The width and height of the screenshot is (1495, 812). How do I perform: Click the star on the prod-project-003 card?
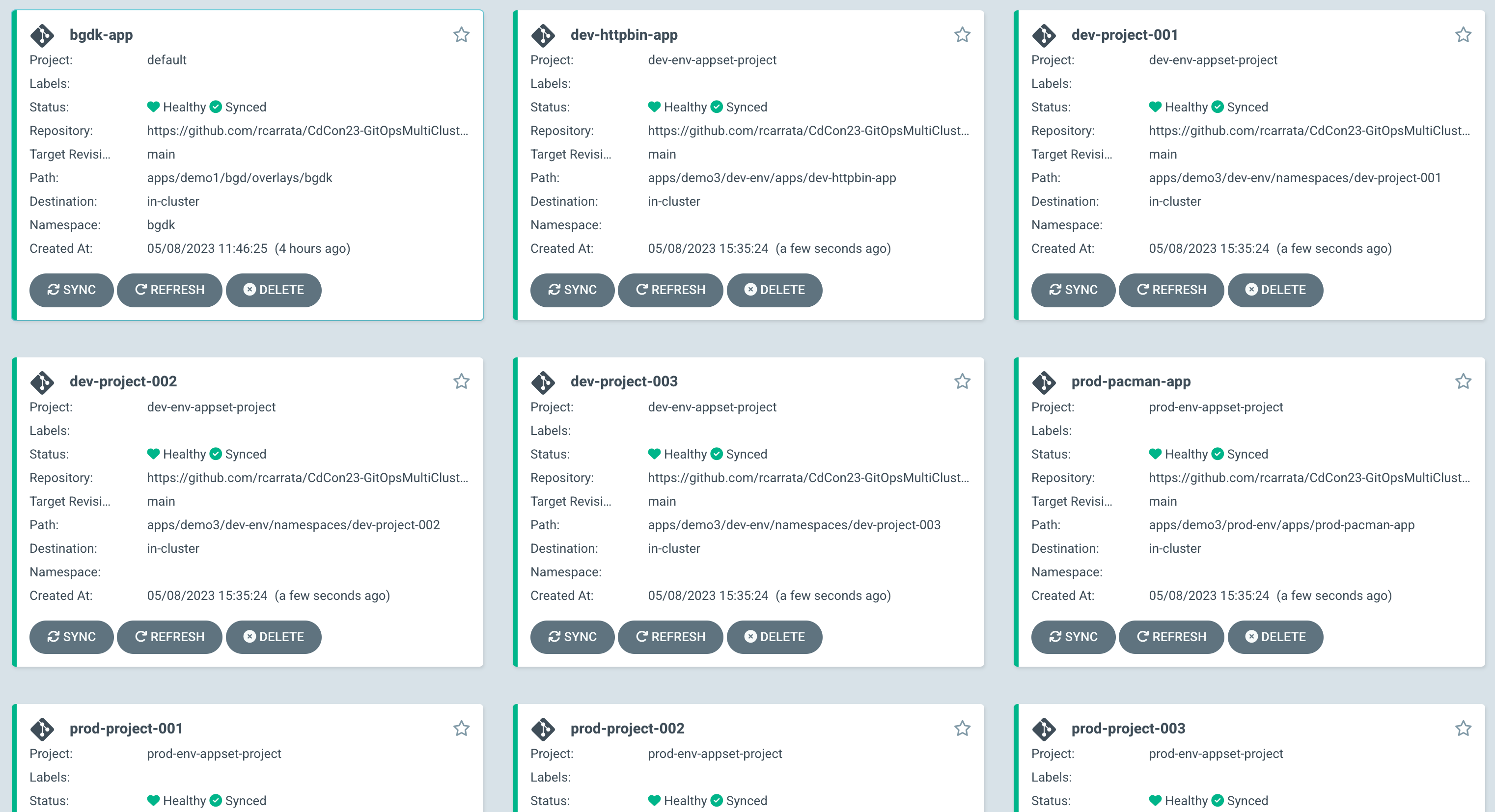tap(1463, 728)
